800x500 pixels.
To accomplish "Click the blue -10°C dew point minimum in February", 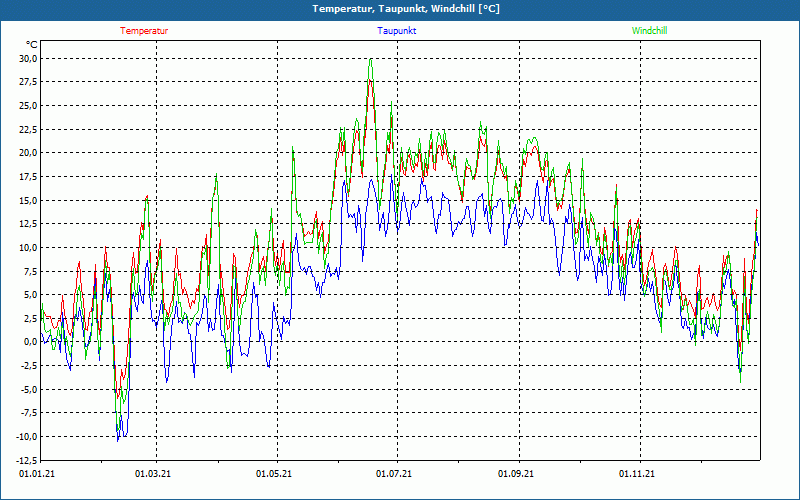I will pyautogui.click(x=118, y=439).
